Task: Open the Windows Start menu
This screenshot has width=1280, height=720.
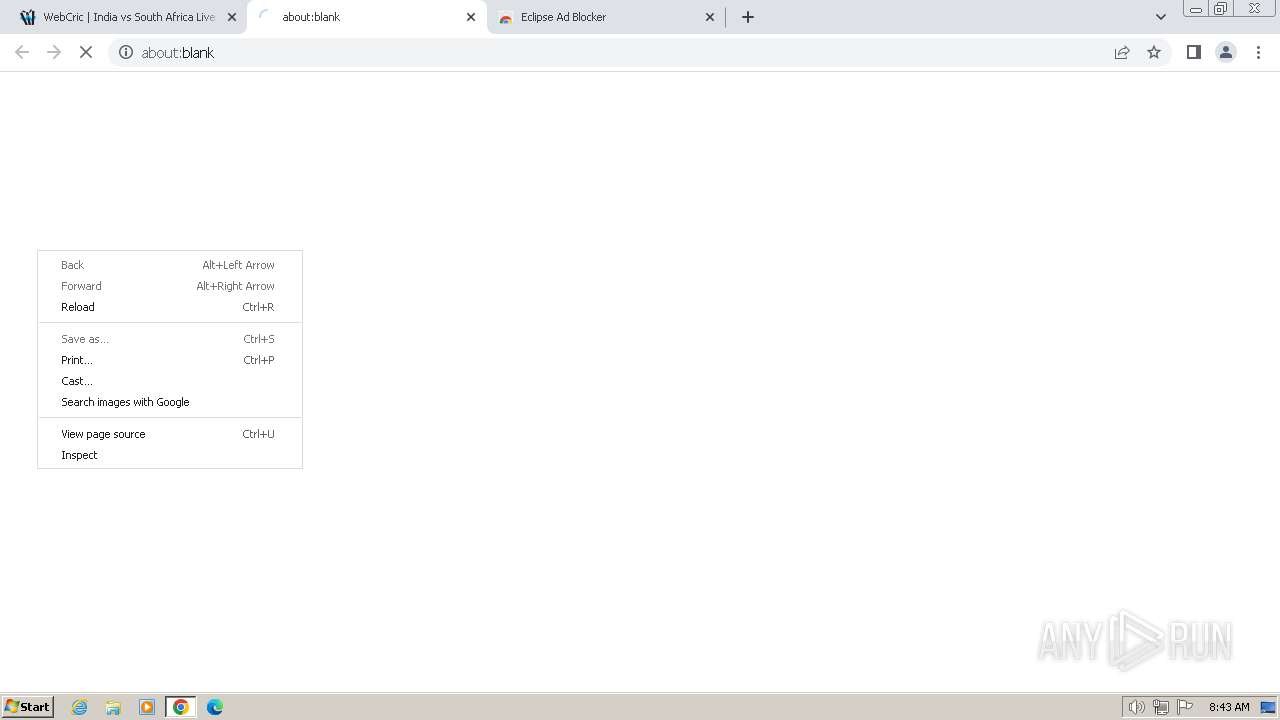Action: 27,707
